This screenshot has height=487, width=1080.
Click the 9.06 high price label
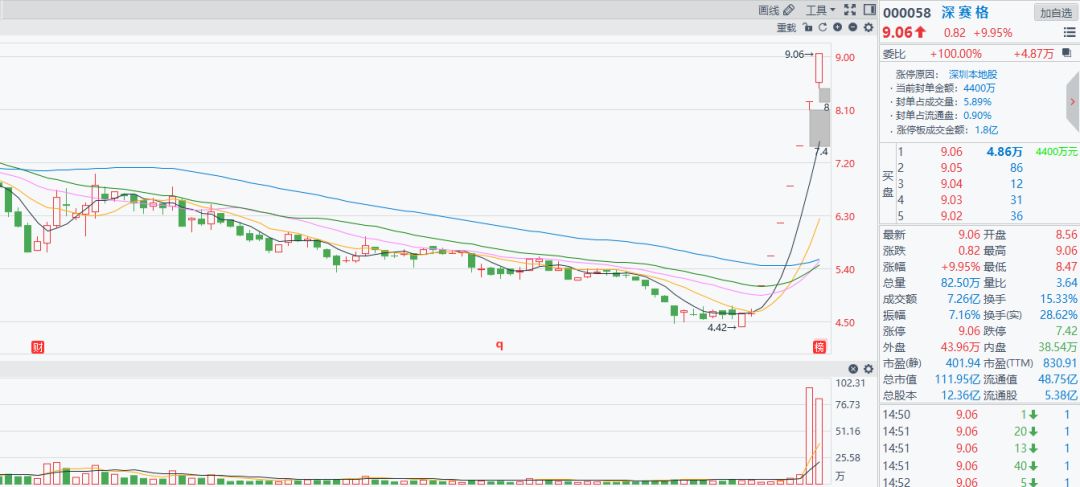(x=799, y=54)
